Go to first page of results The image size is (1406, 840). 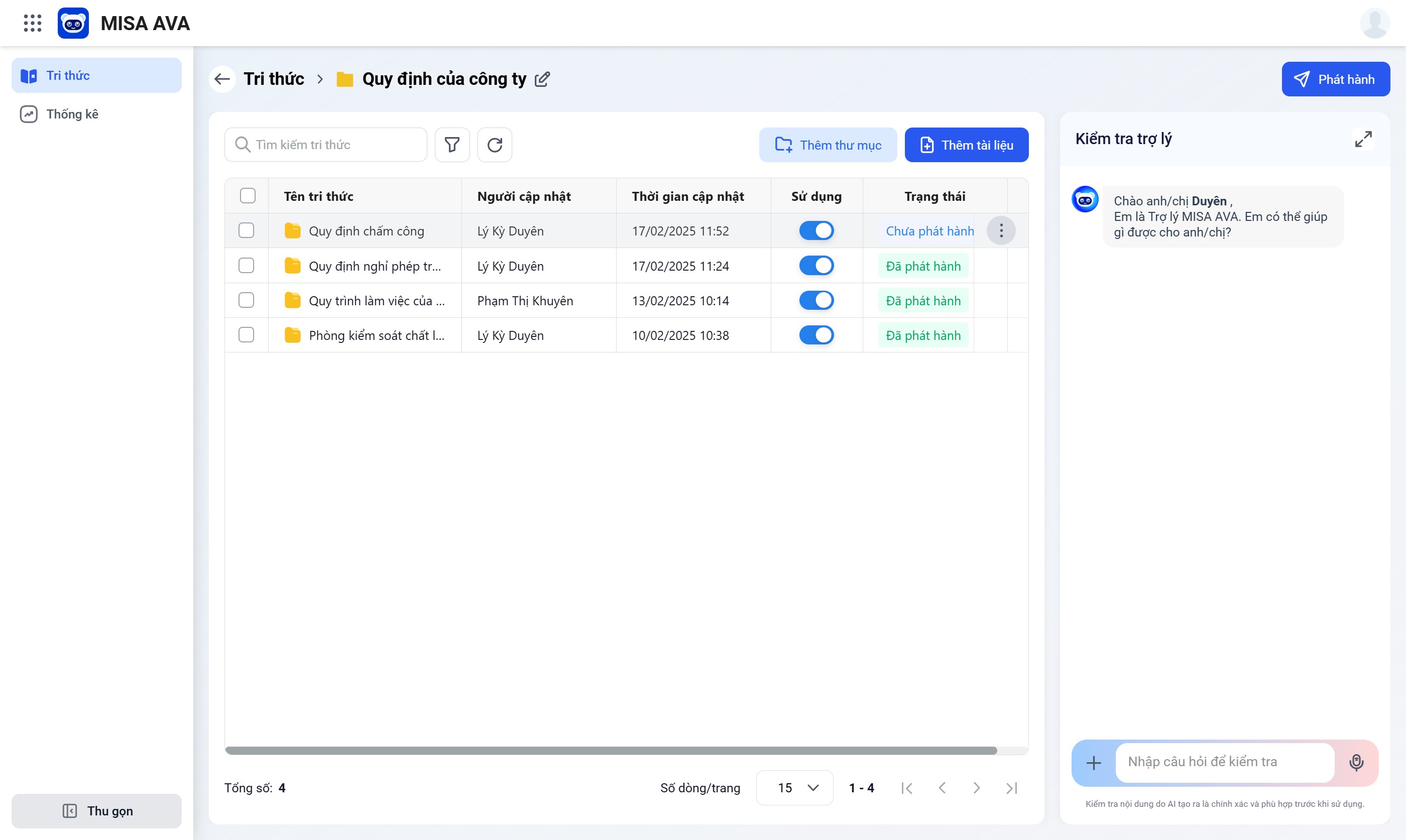[x=907, y=787]
